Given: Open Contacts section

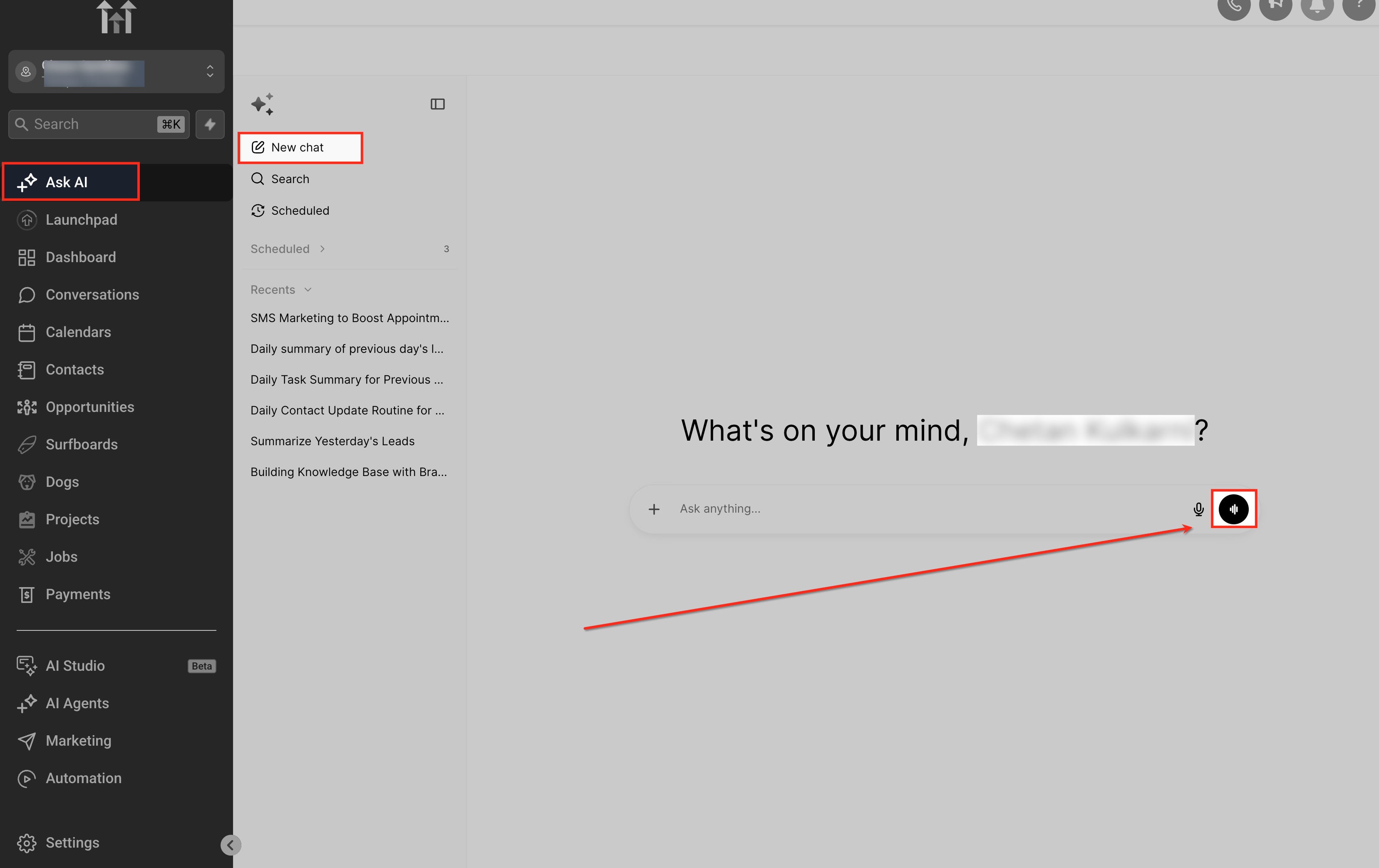Looking at the screenshot, I should click(x=75, y=370).
